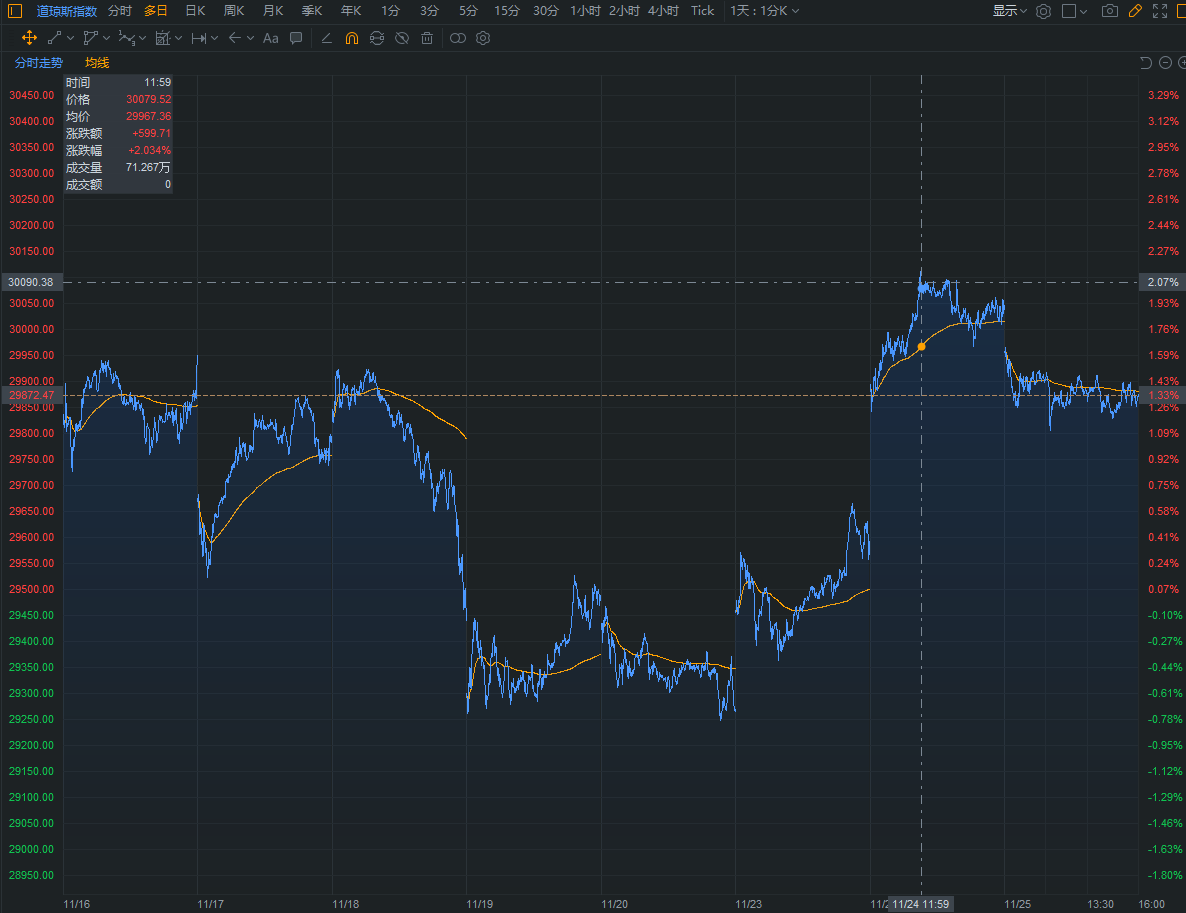Enter fullscreen chart mode

click(x=1160, y=11)
